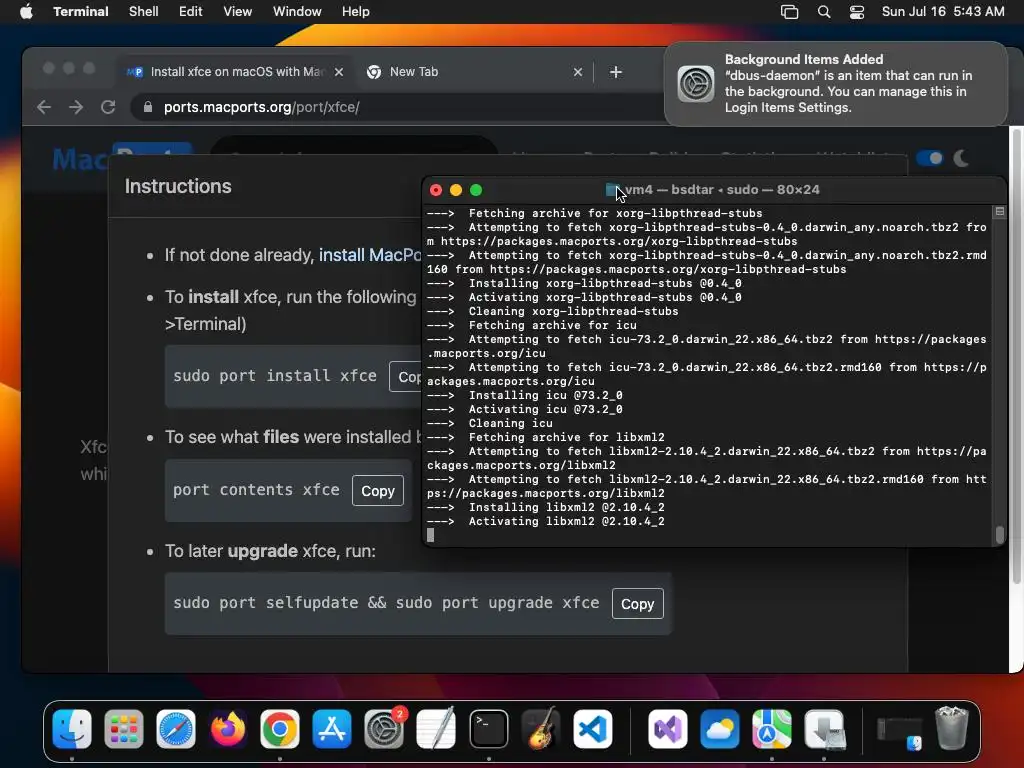Launch Firefox from the Dock
Viewport: 1024px width, 768px height.
click(x=228, y=729)
